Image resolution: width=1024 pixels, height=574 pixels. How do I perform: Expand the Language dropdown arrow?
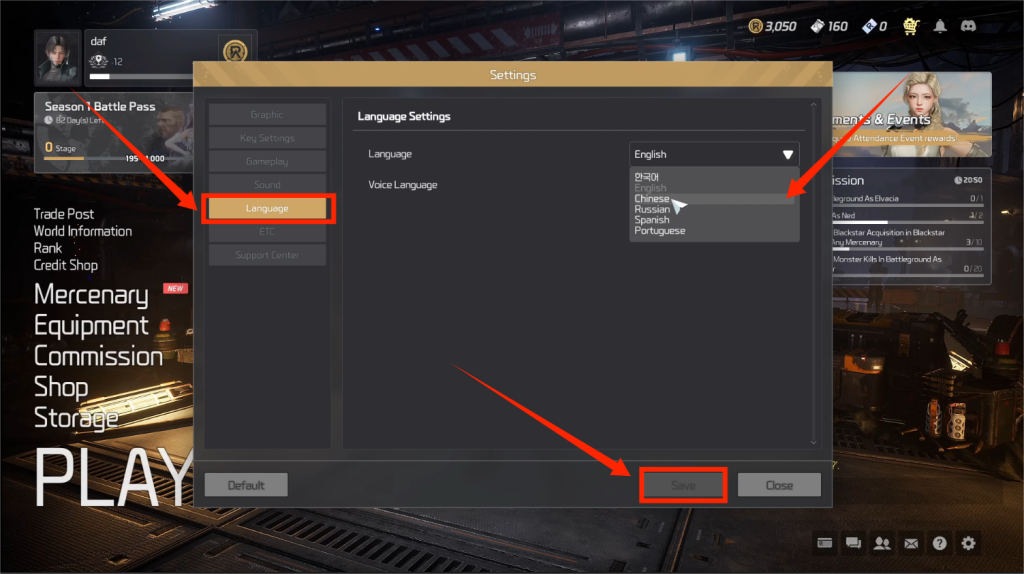[x=788, y=155]
